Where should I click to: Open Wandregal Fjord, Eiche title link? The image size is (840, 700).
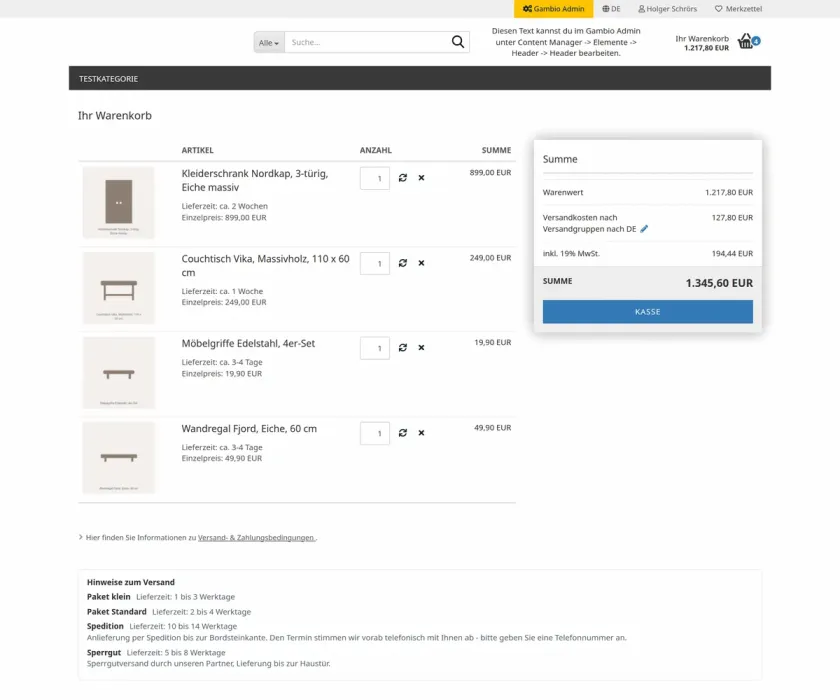(x=249, y=428)
